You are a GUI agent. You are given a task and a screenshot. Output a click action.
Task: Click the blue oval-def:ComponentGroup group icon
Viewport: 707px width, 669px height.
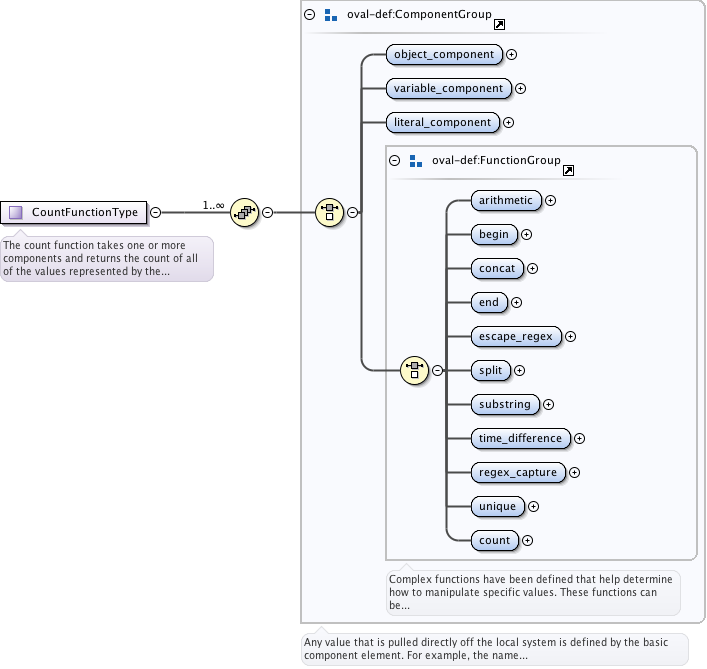click(331, 16)
